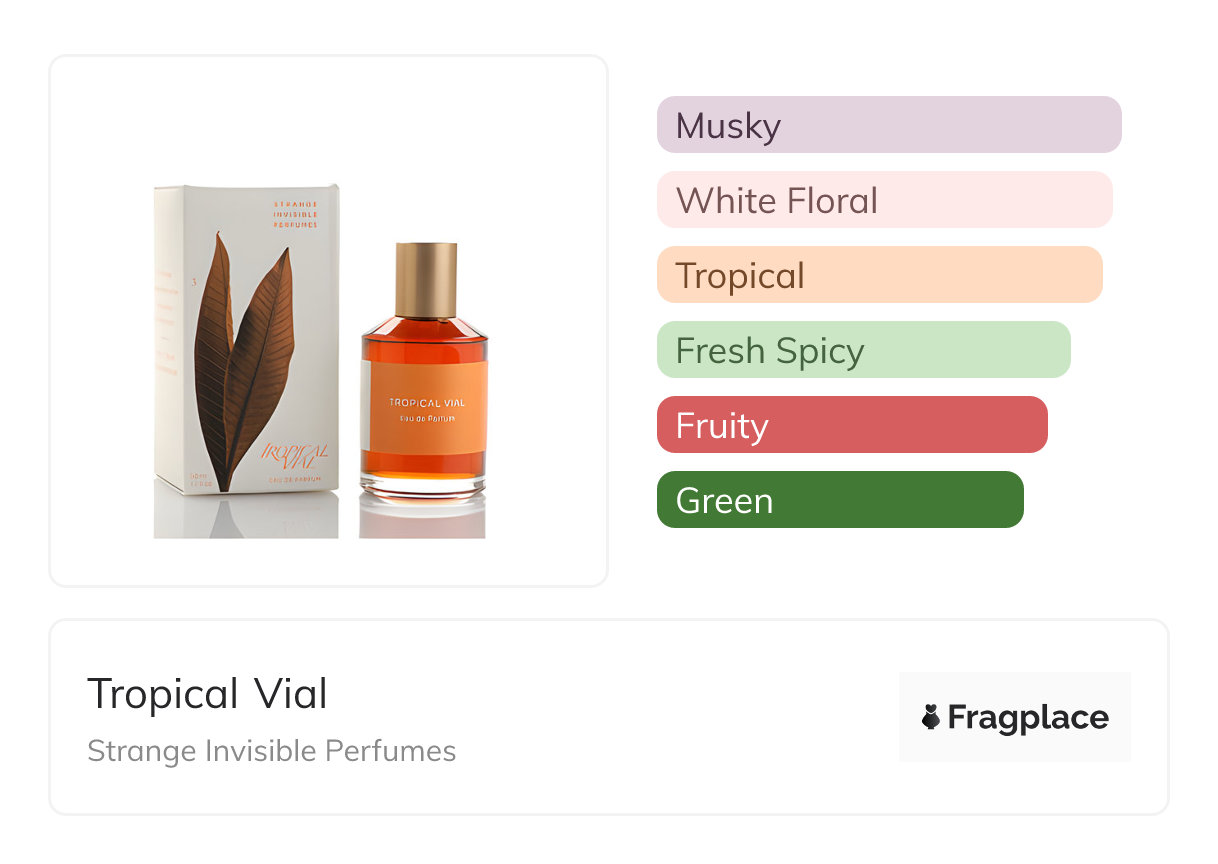Click Strange Invisible Perfumes text on box top
Image resolution: width=1218 pixels, height=864 pixels.
tap(295, 214)
